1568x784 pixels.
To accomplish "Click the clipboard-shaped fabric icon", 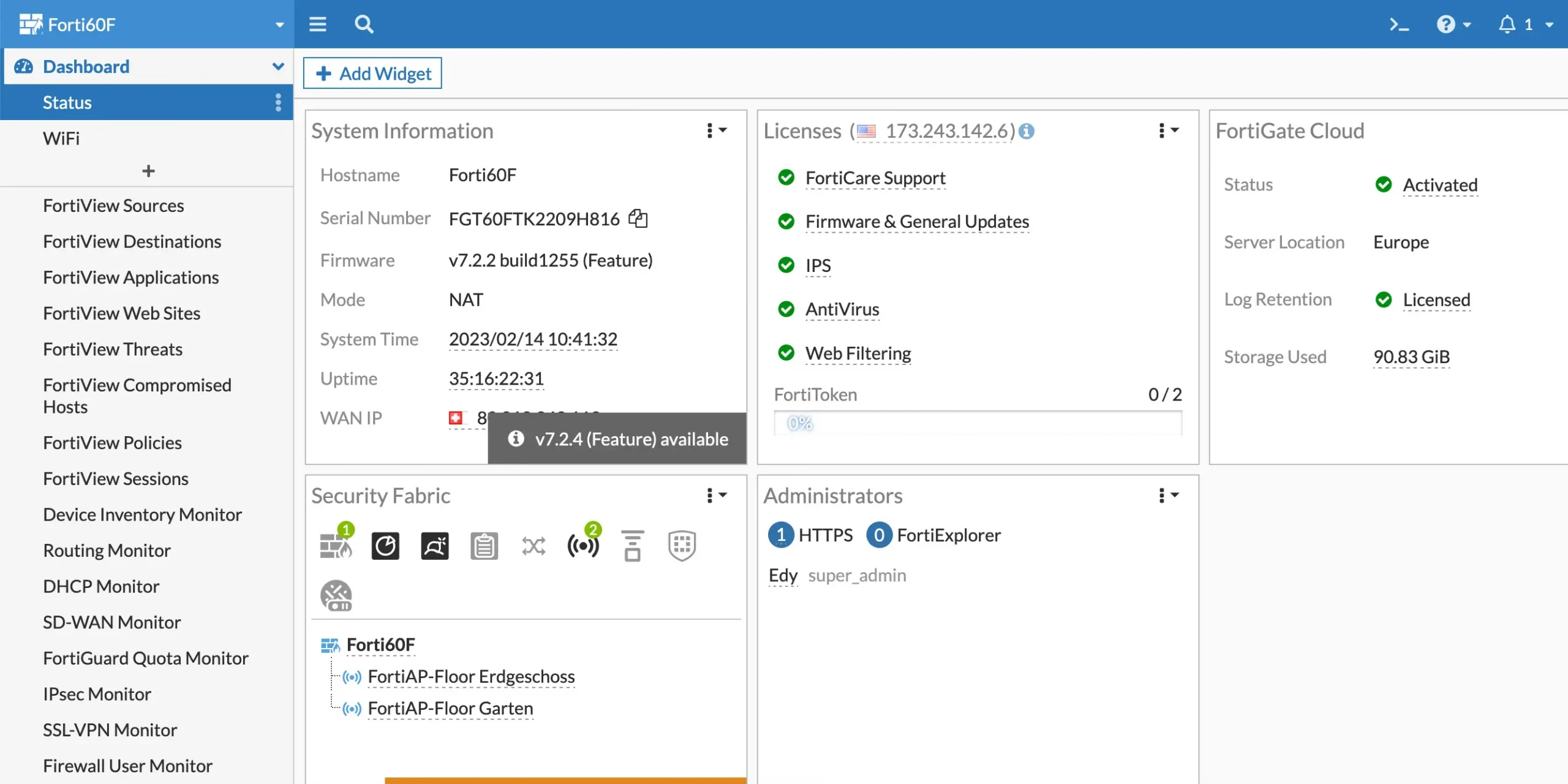I will point(484,546).
